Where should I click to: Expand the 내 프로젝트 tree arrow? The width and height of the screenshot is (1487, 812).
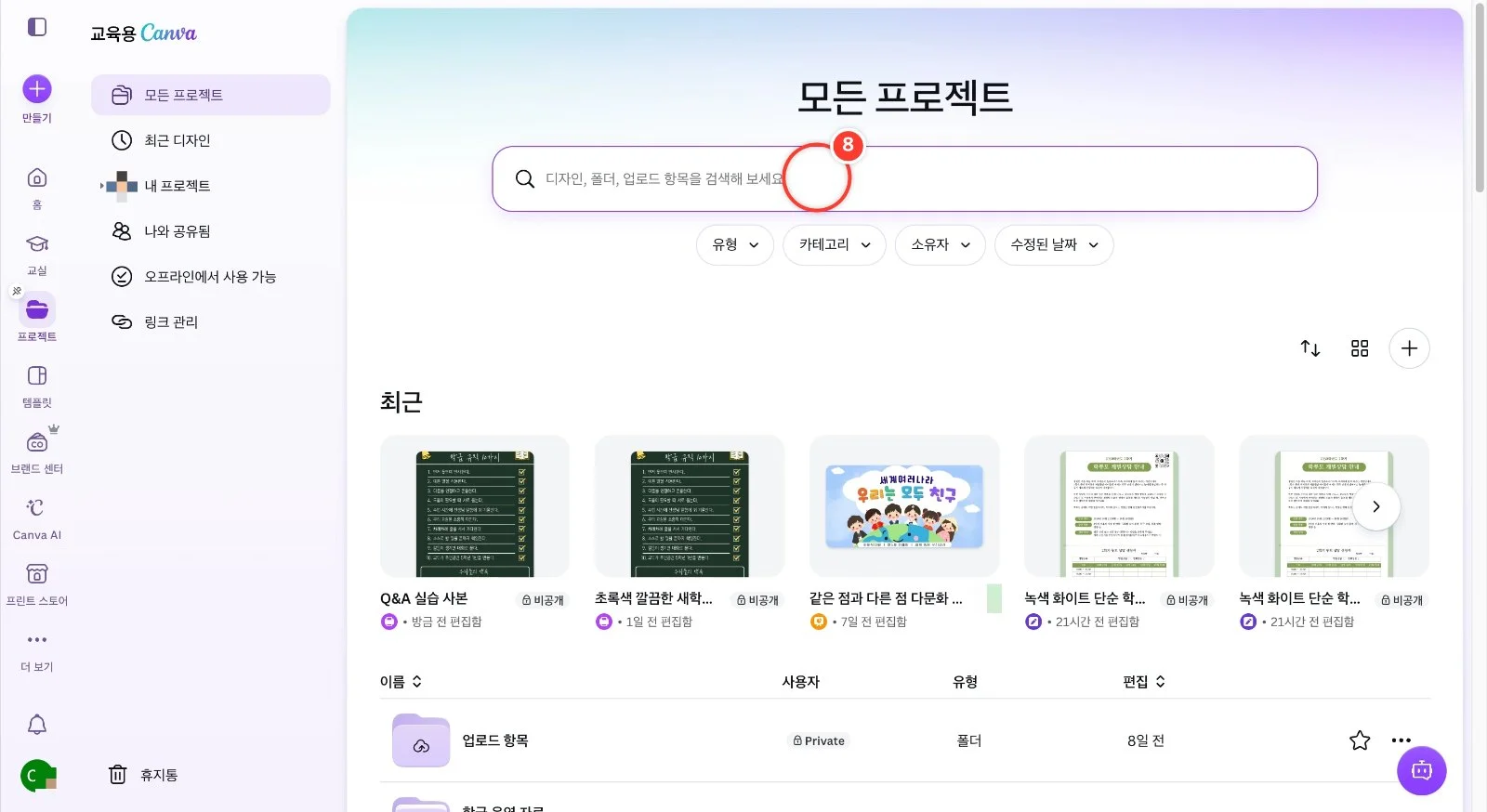coord(102,186)
